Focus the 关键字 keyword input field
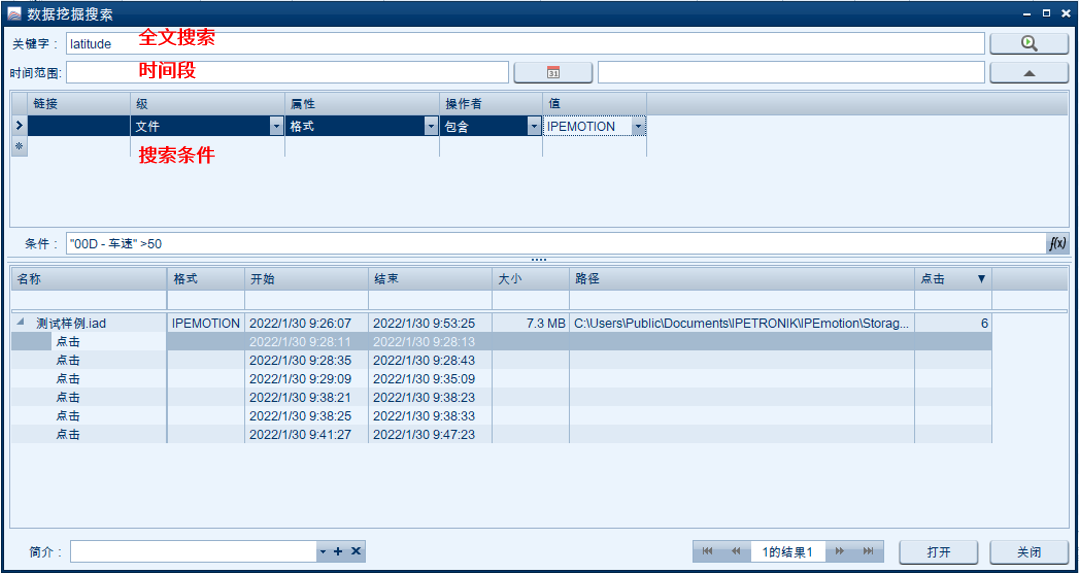The image size is (1081, 577). pos(525,43)
